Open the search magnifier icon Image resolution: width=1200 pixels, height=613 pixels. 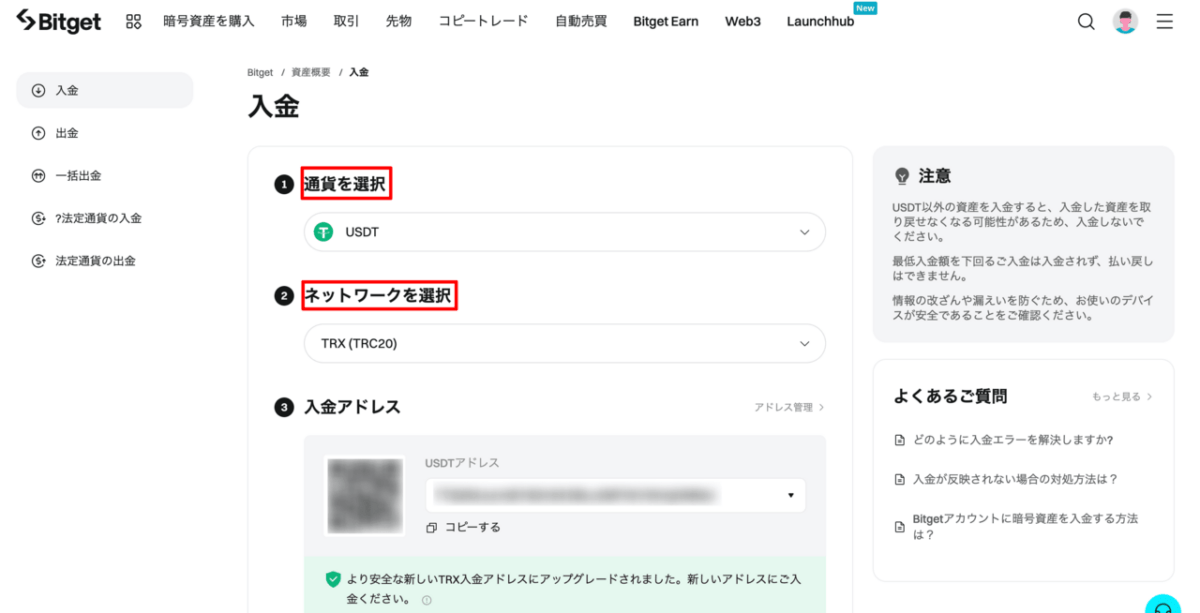click(x=1086, y=21)
